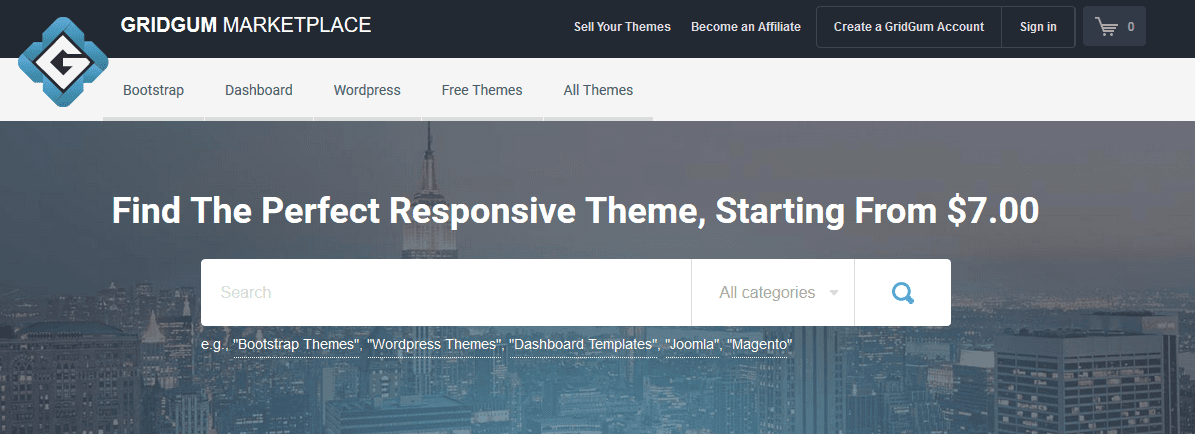Expand the All categories dropdown
Image resolution: width=1195 pixels, height=434 pixels.
coord(773,293)
